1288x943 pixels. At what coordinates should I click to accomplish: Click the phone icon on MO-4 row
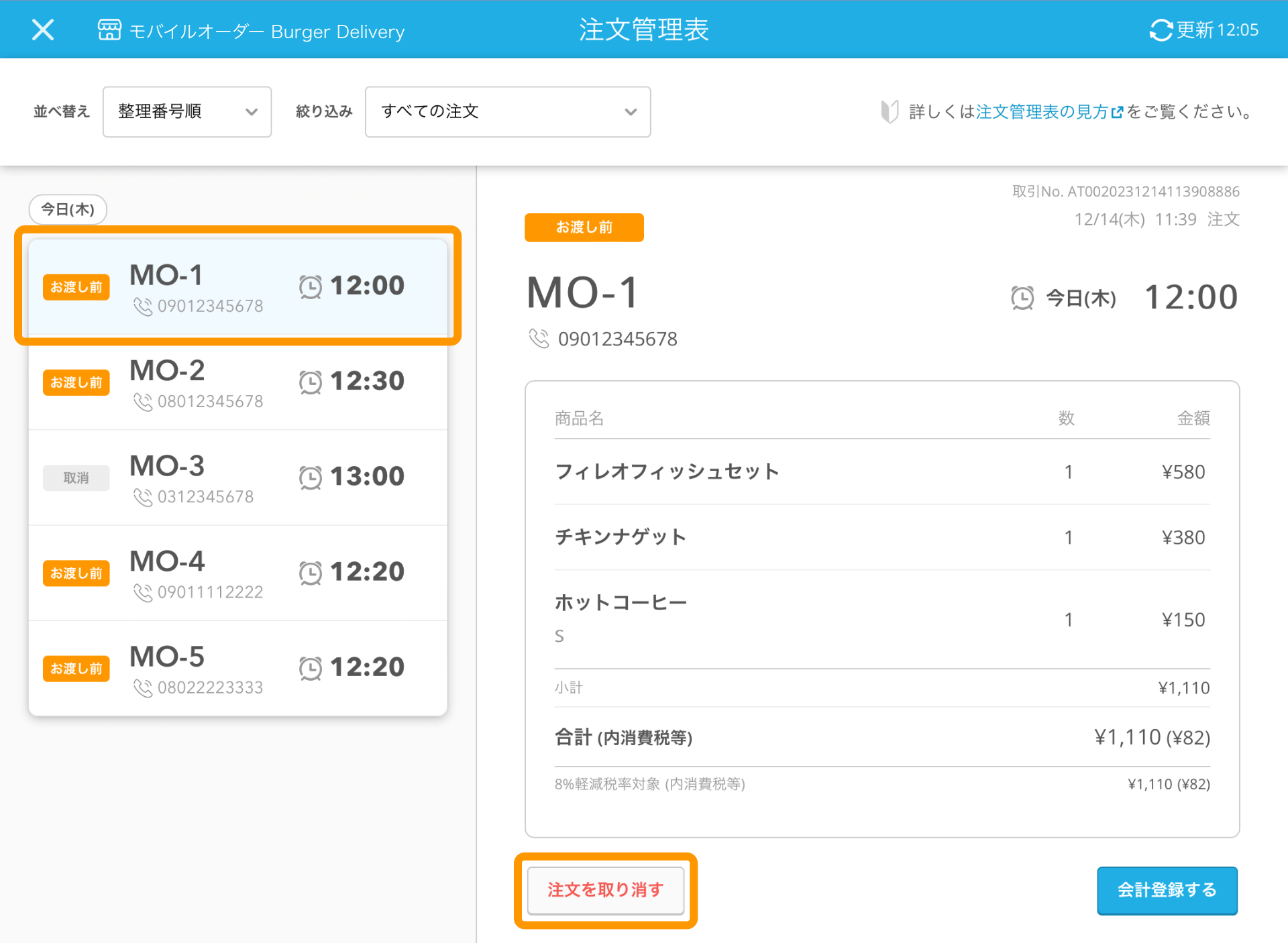[142, 592]
